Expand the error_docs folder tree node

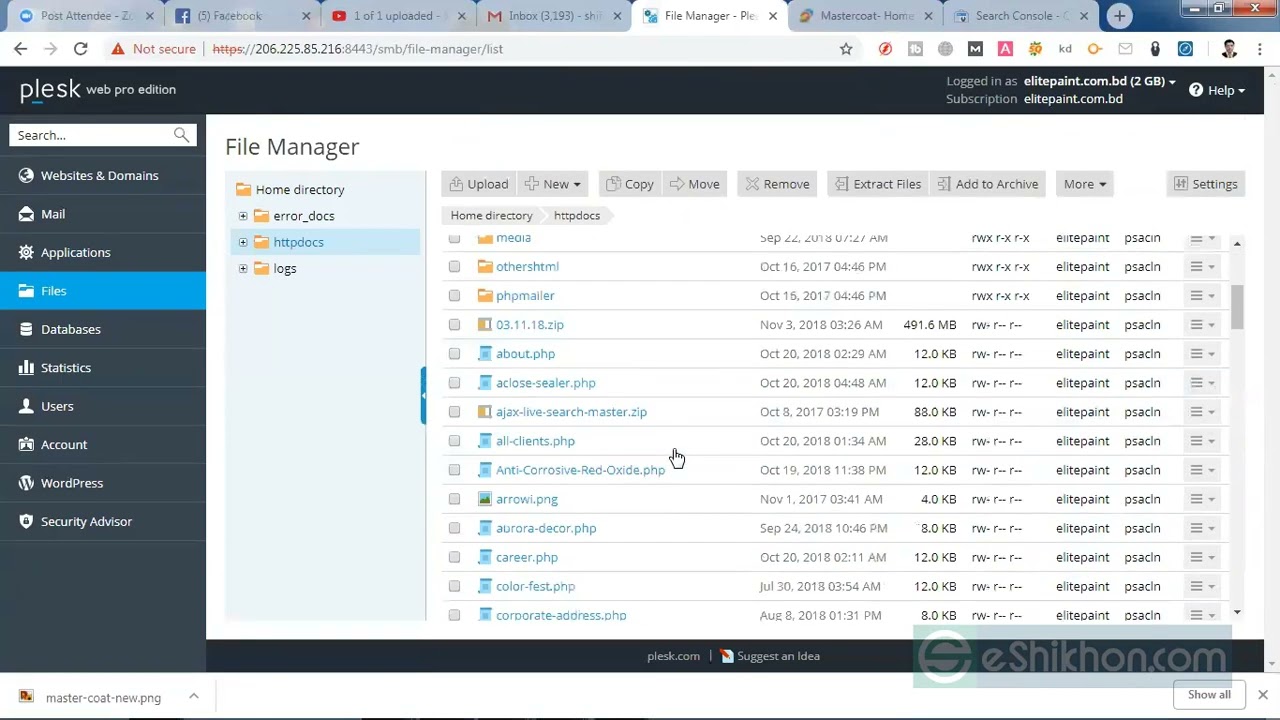click(243, 216)
